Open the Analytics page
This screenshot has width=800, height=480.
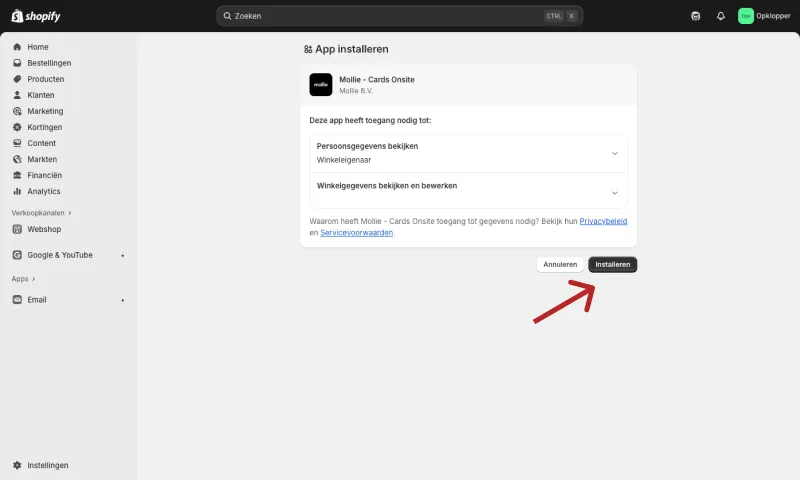tap(44, 191)
